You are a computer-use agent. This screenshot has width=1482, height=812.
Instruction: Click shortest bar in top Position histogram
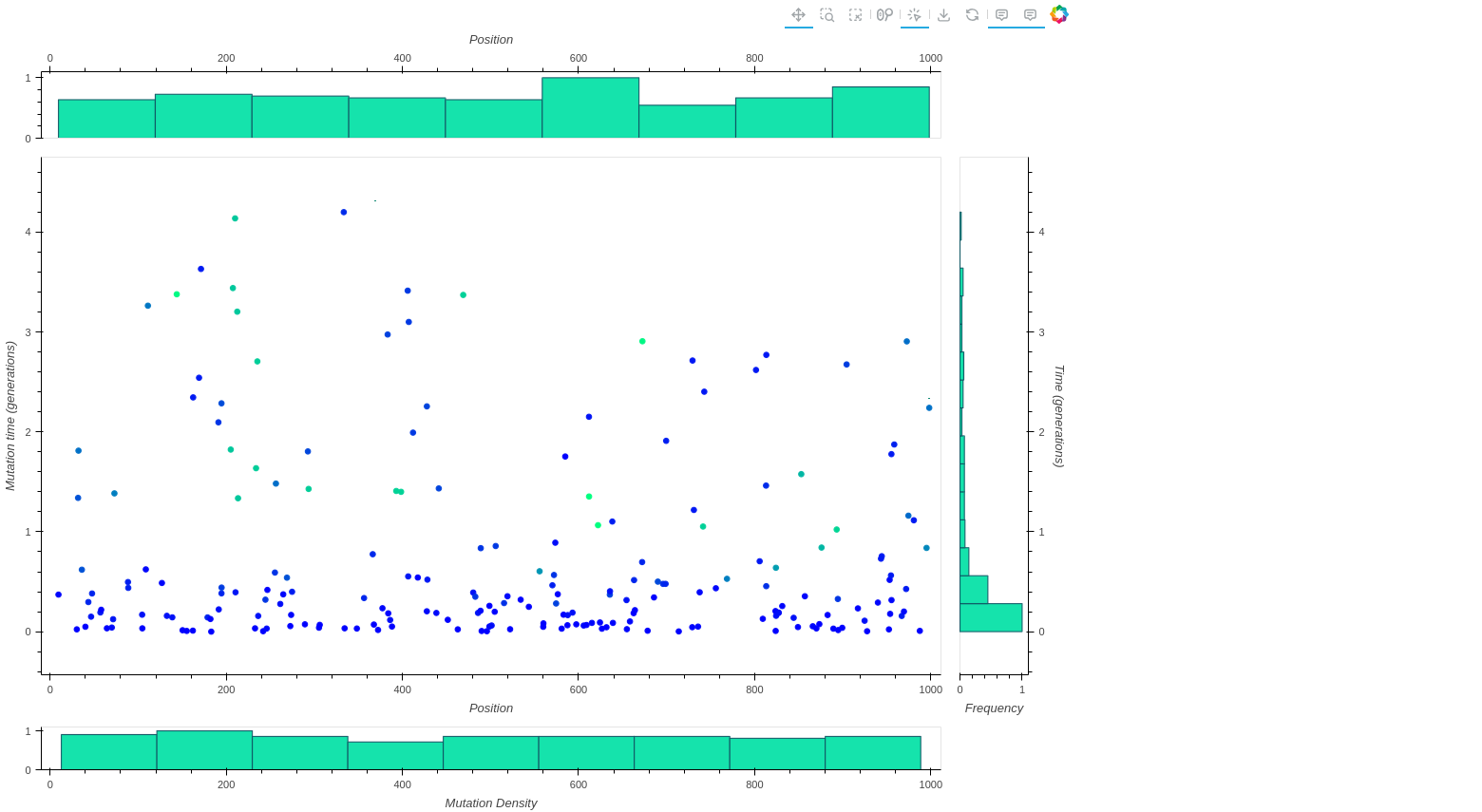[x=687, y=122]
